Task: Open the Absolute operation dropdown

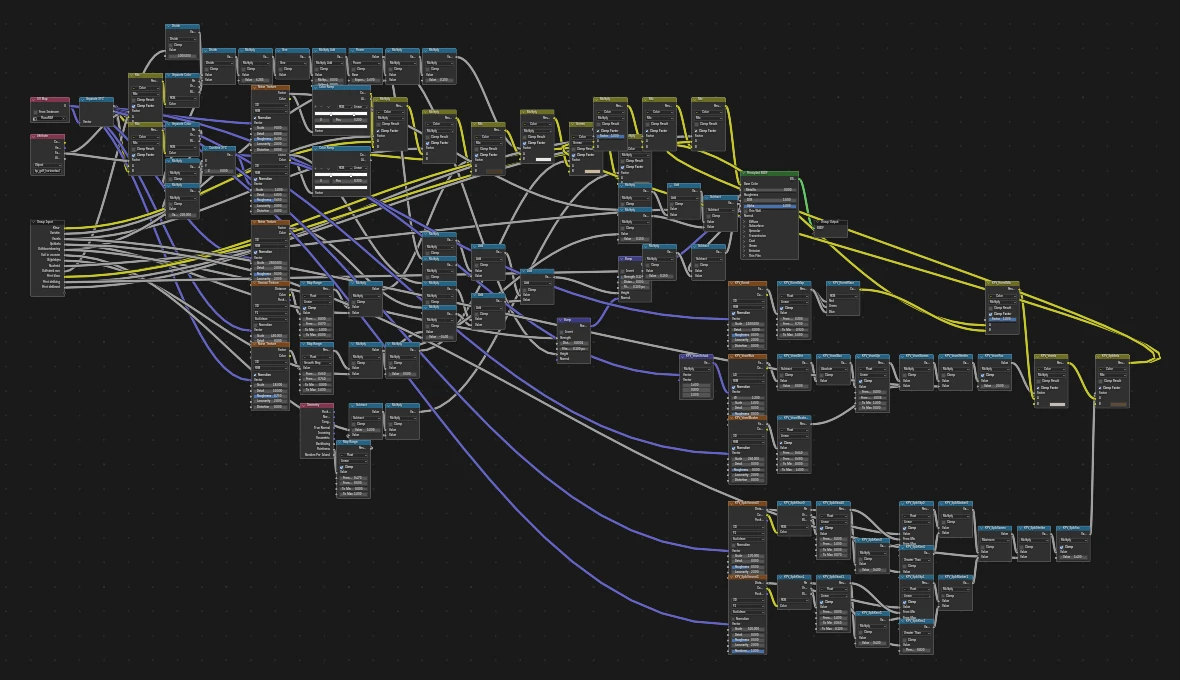Action: point(834,369)
